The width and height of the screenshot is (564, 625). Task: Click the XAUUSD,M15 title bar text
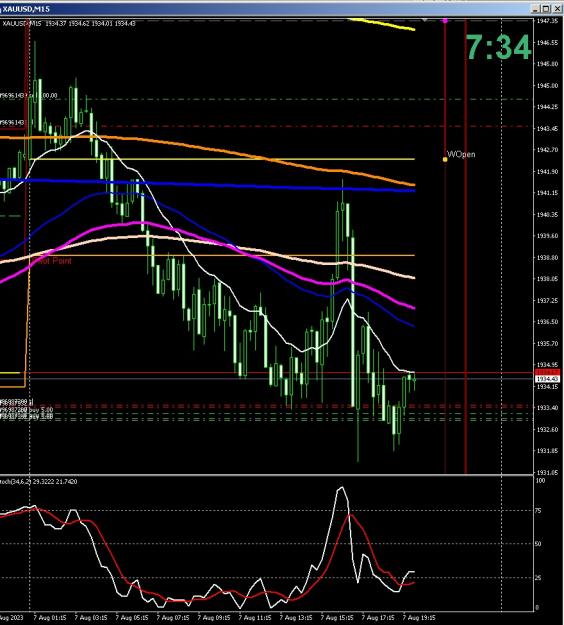click(26, 9)
